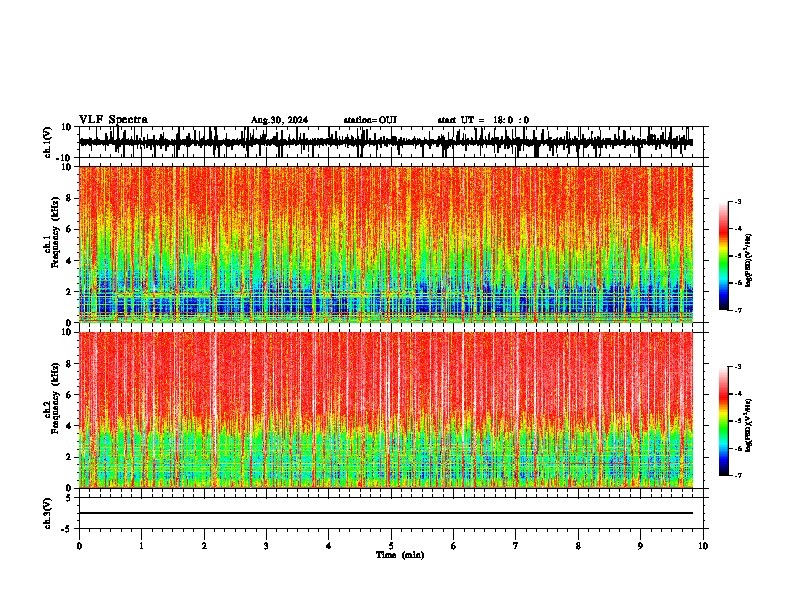
Task: Click the "10" kHz tick of ch.2 spectrogram
Action: click(66, 332)
